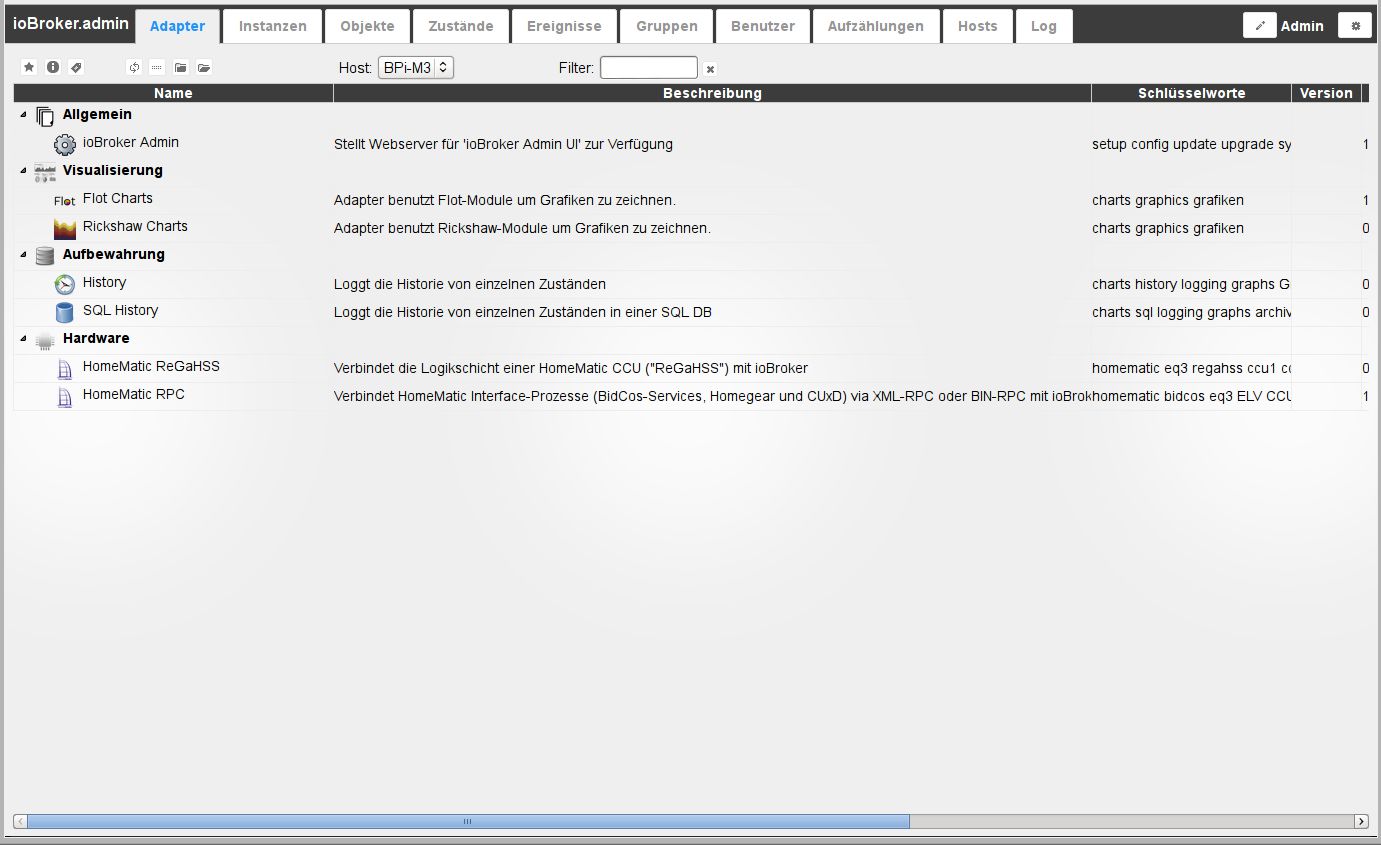Open the Zustände tab
The width and height of the screenshot is (1381, 845).
(x=461, y=26)
